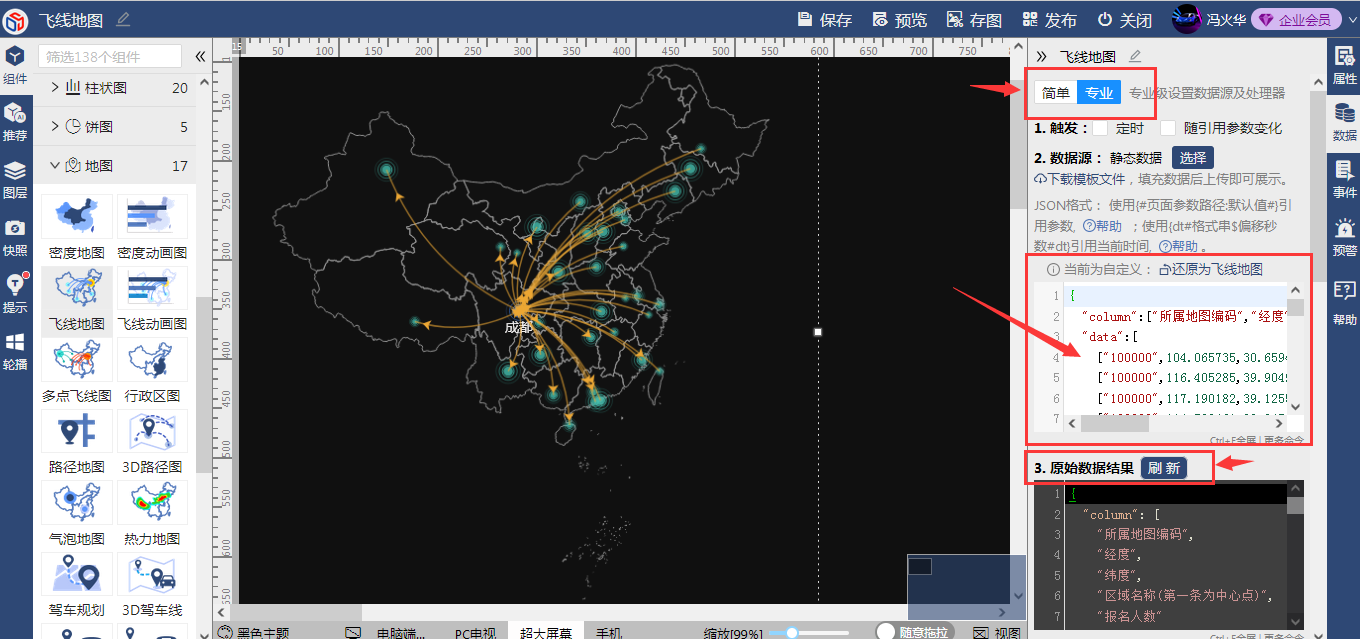Enable 定时 trigger checkbox
1360x639 pixels.
[1100, 128]
